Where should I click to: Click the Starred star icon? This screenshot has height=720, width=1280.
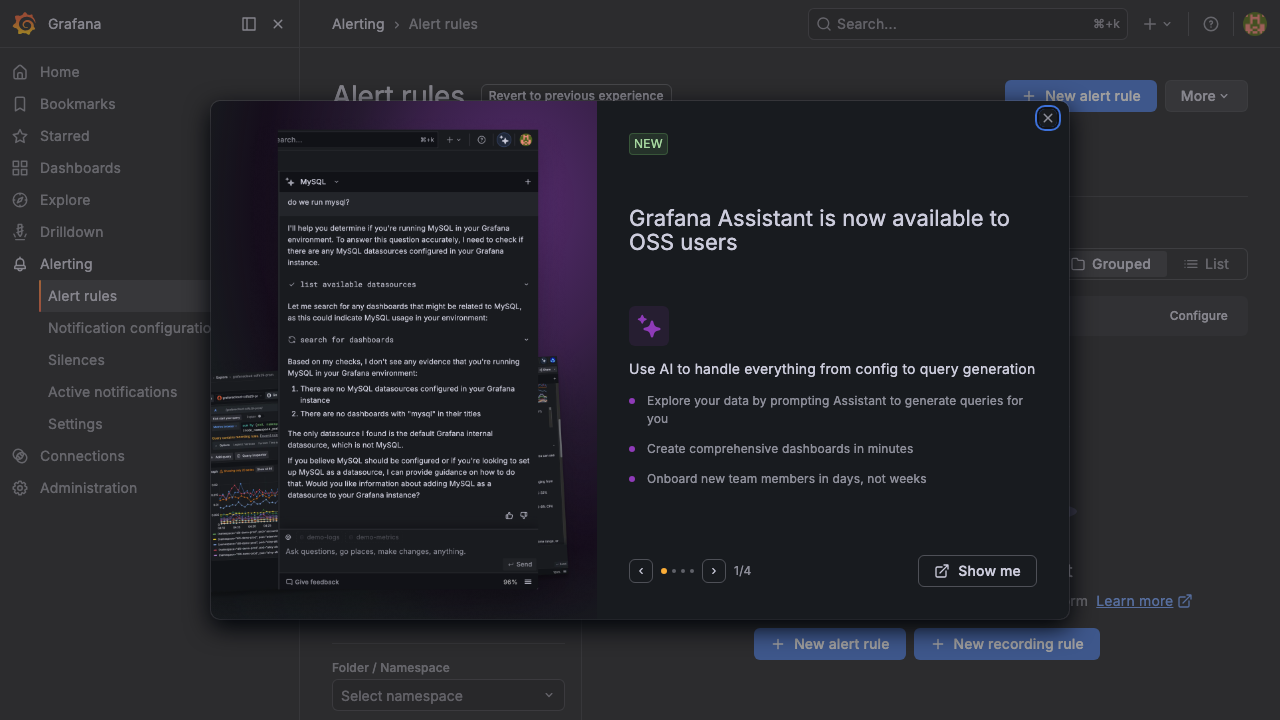[x=20, y=136]
